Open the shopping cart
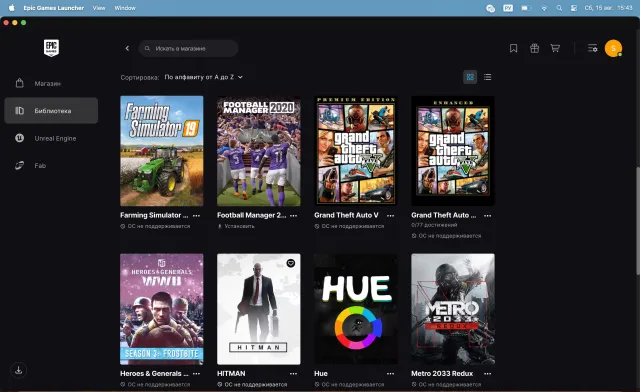 click(555, 48)
